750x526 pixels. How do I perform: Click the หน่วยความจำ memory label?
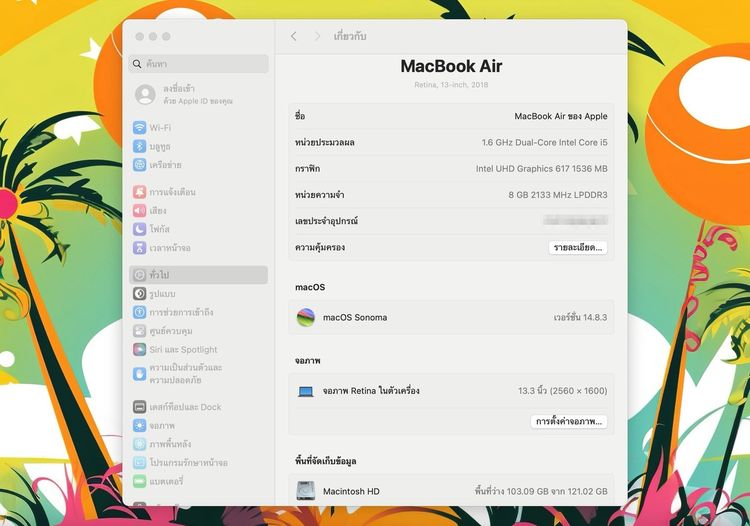click(x=320, y=195)
